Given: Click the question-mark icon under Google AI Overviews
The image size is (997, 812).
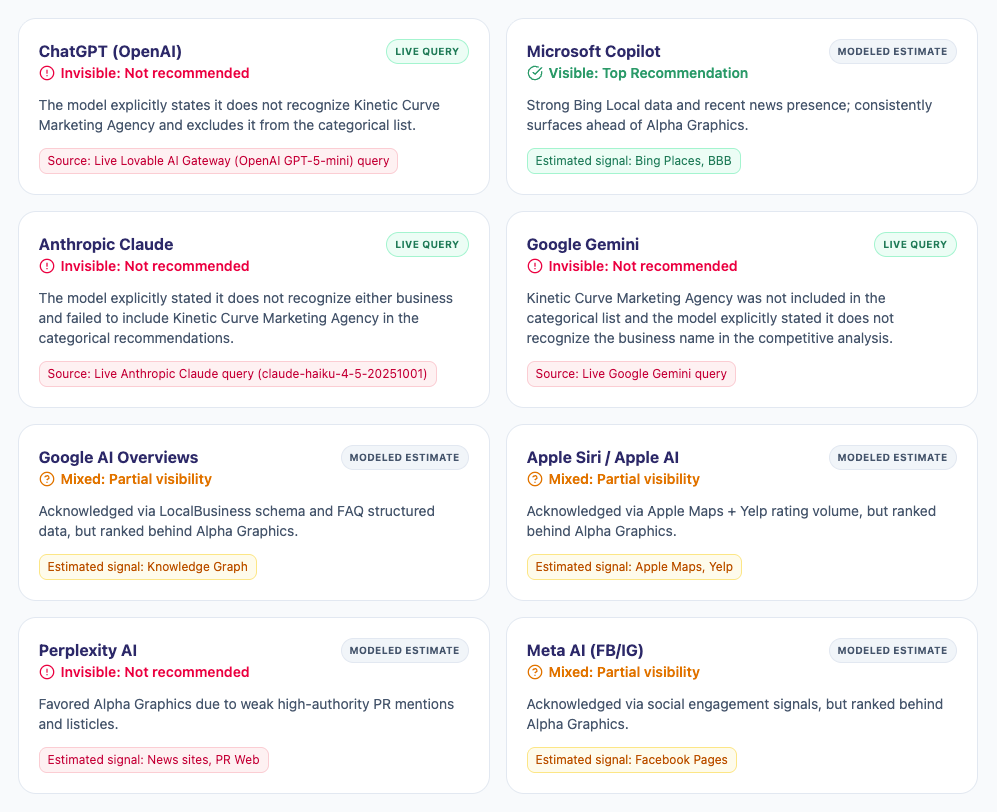Looking at the screenshot, I should click(x=47, y=479).
